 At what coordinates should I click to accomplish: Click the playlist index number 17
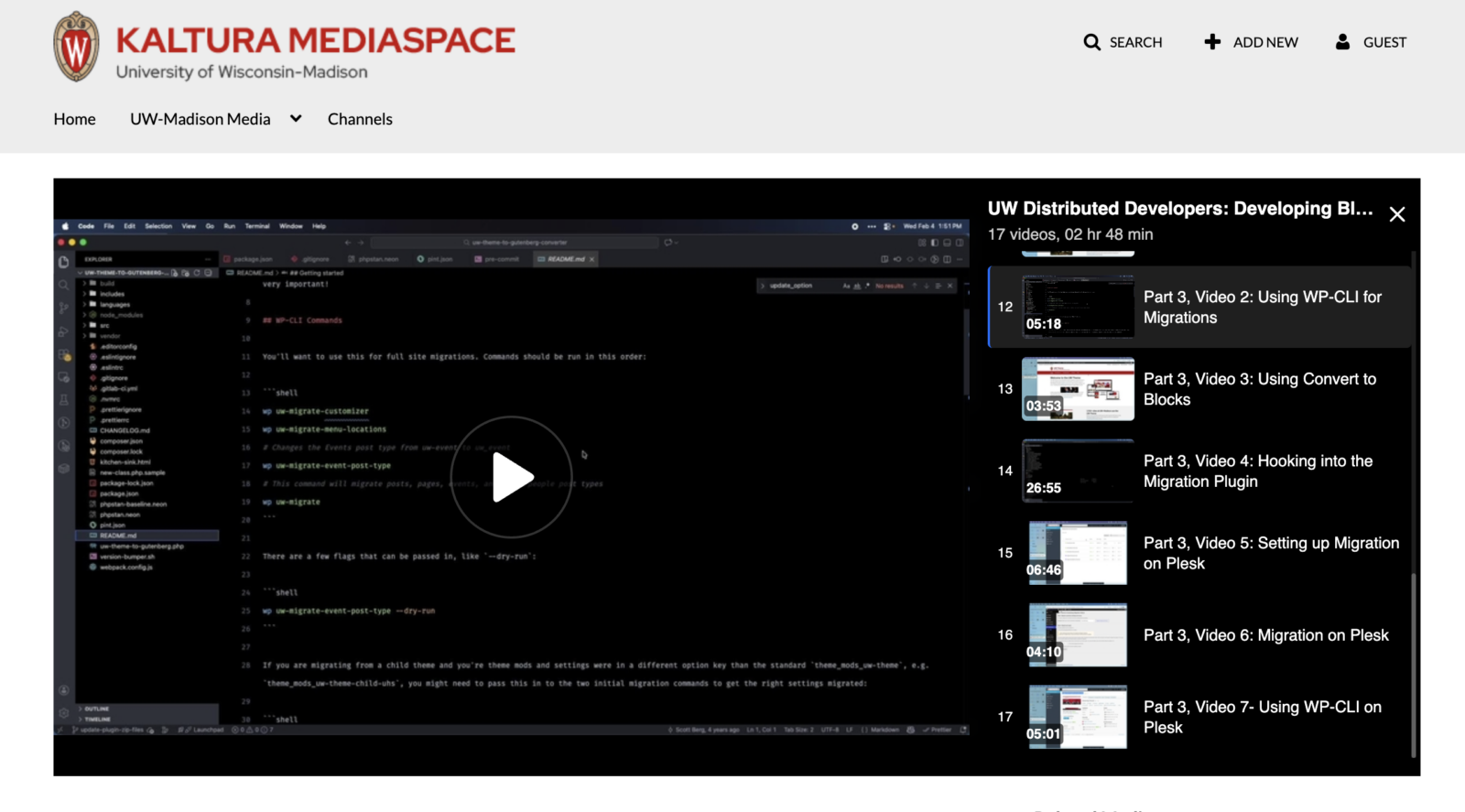pos(1005,717)
